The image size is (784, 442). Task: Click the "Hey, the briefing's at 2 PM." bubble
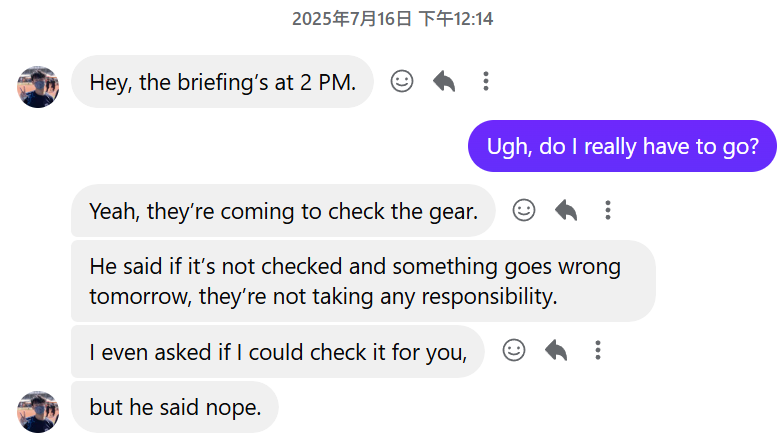[x=222, y=82]
